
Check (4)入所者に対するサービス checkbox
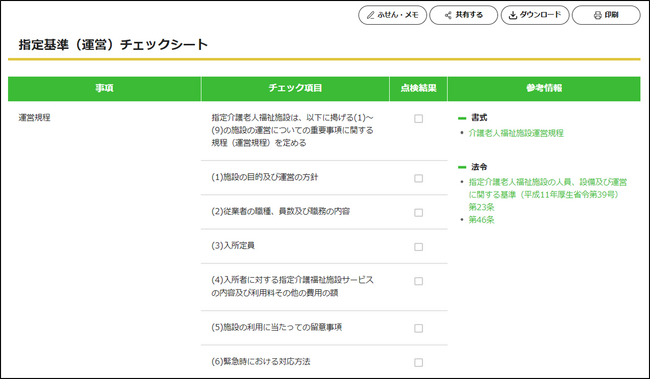click(x=419, y=281)
